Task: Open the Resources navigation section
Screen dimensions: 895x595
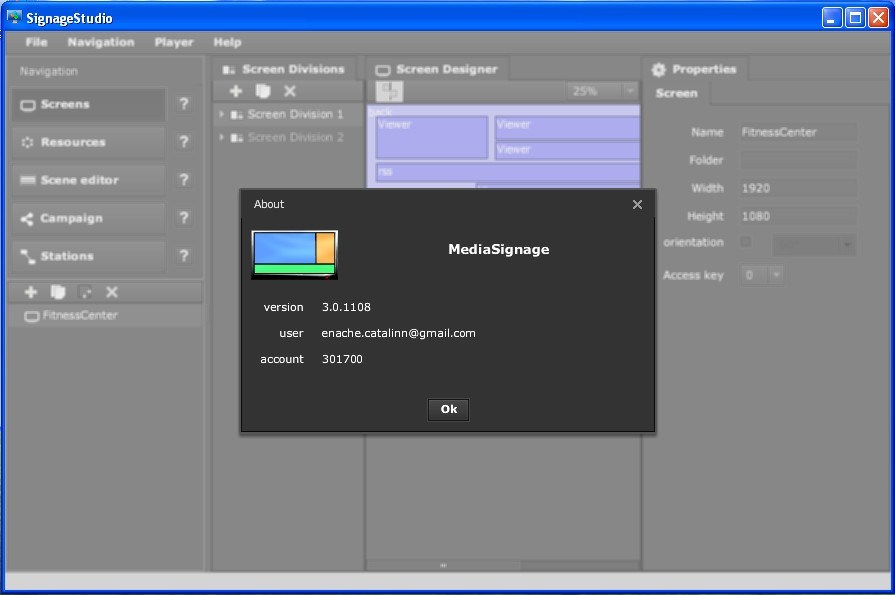Action: pyautogui.click(x=88, y=143)
